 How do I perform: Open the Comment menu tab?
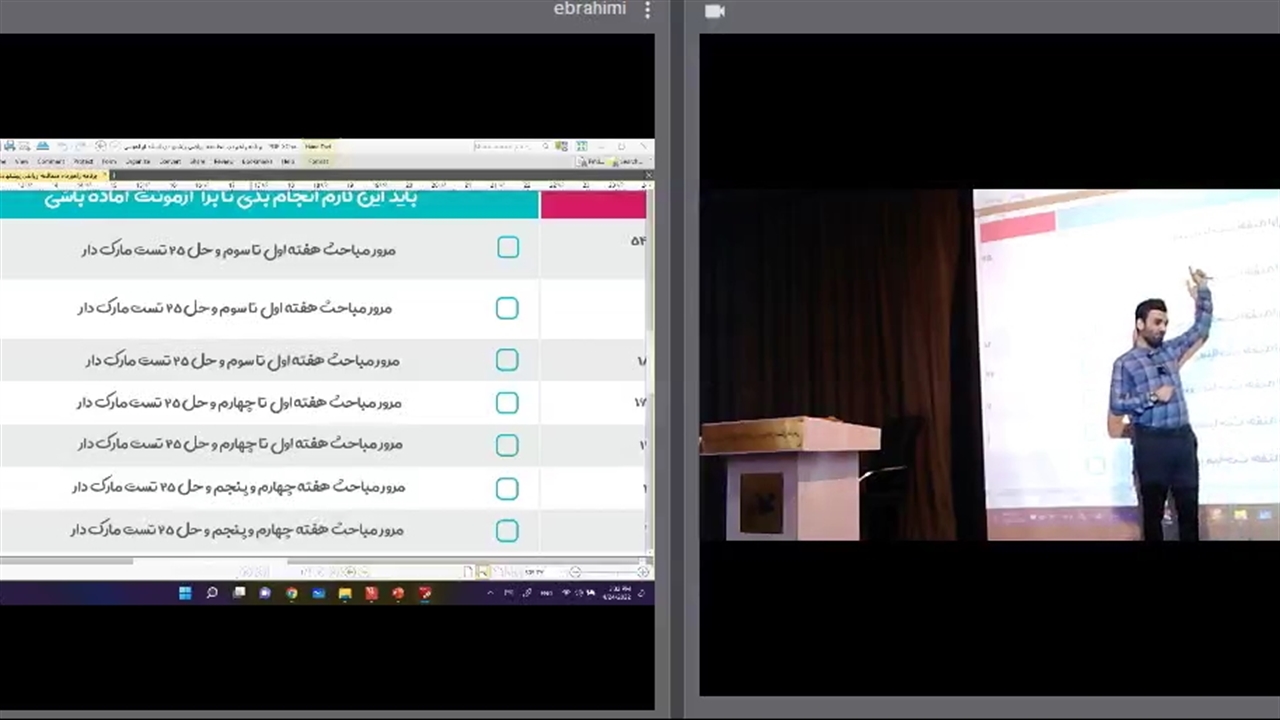pos(51,161)
